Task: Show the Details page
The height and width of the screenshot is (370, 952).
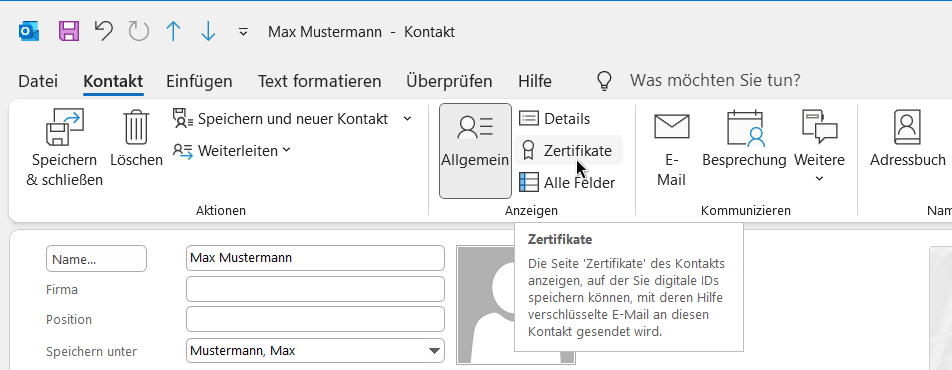Action: point(554,118)
